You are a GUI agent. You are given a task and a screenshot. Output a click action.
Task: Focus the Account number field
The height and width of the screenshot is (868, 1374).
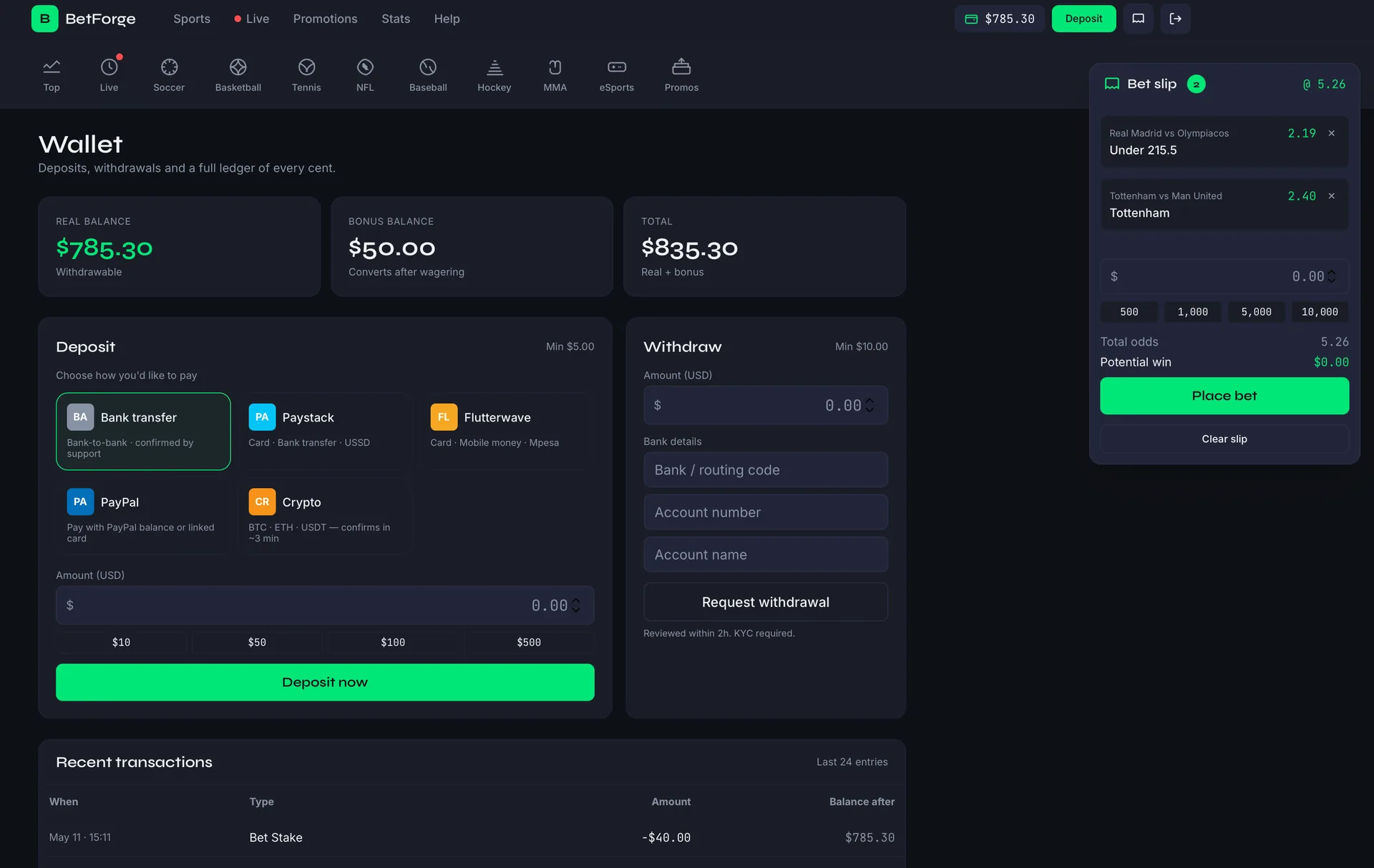pos(765,512)
